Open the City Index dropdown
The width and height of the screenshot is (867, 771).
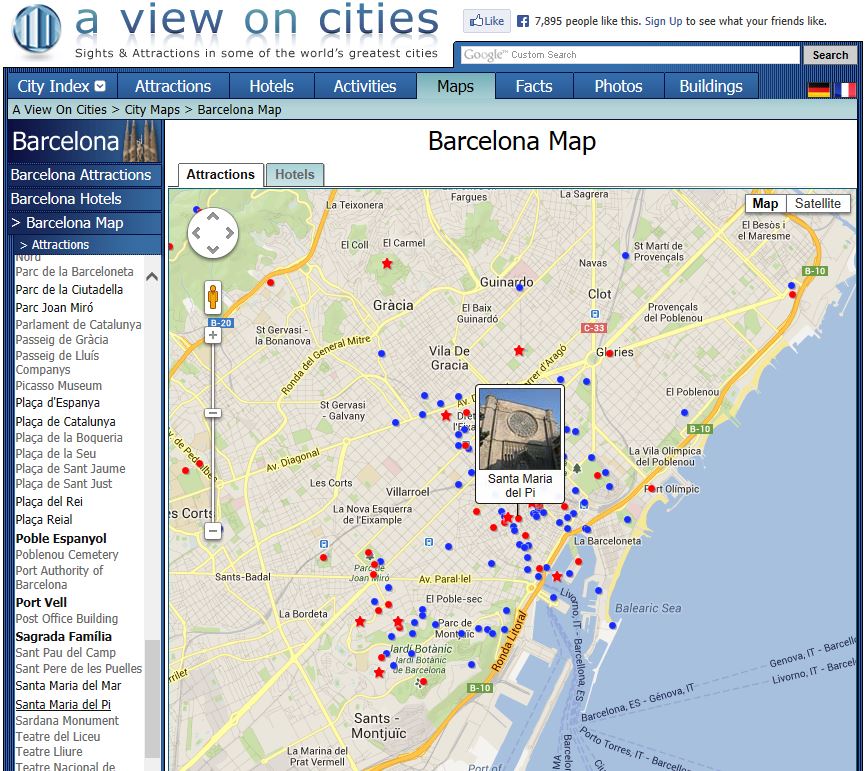(x=61, y=86)
